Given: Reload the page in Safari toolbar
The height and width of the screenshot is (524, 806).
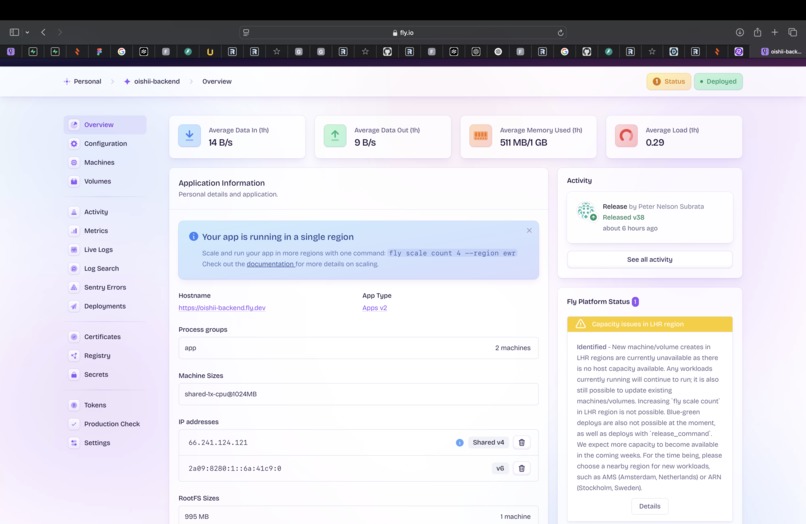Looking at the screenshot, I should point(560,32).
